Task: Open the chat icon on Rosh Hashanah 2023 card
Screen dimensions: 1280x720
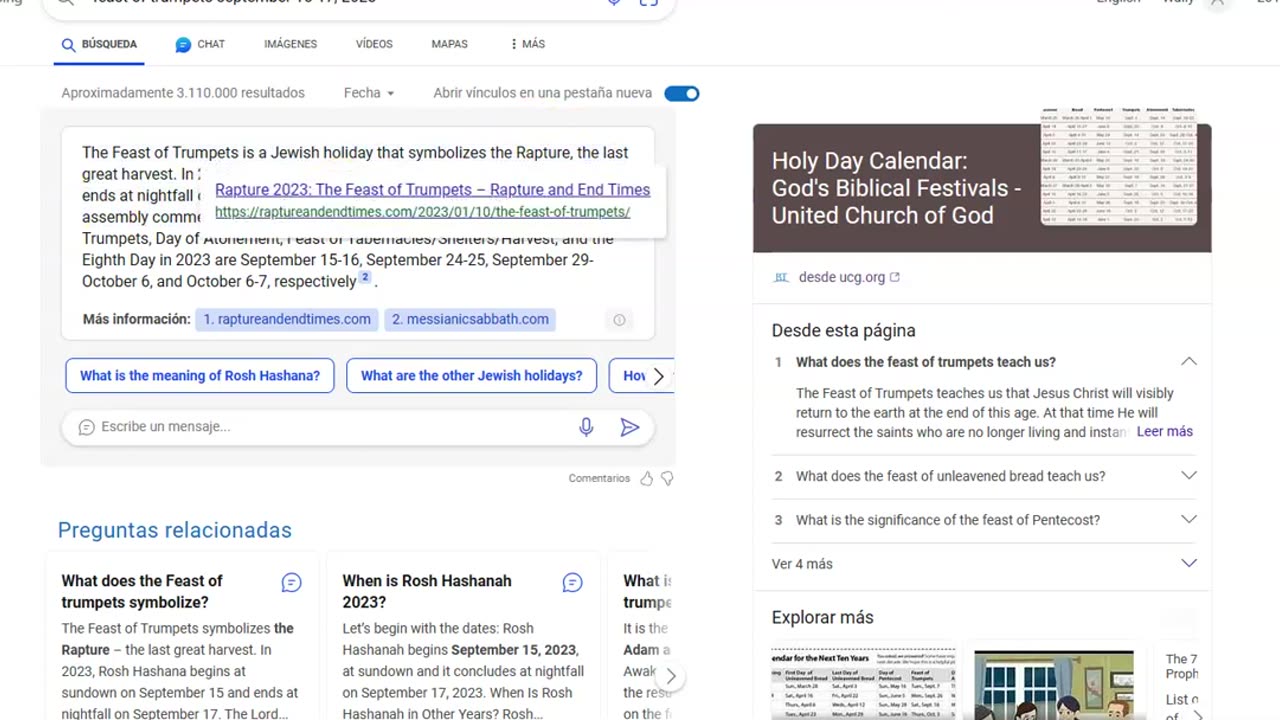Action: coord(572,583)
